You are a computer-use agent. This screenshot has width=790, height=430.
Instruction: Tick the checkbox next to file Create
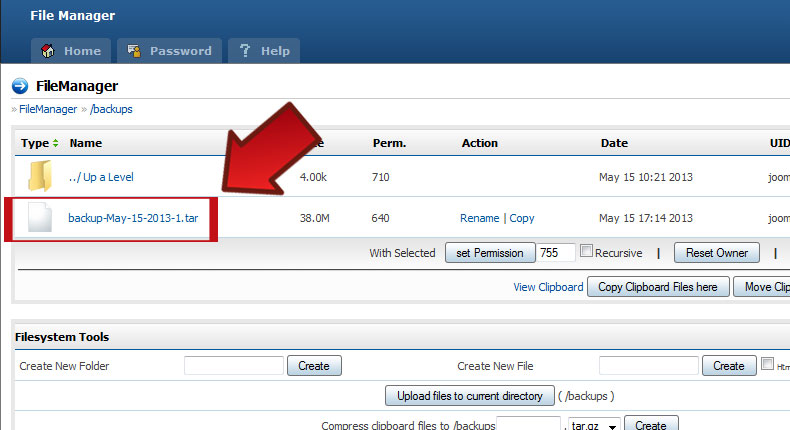coord(767,365)
